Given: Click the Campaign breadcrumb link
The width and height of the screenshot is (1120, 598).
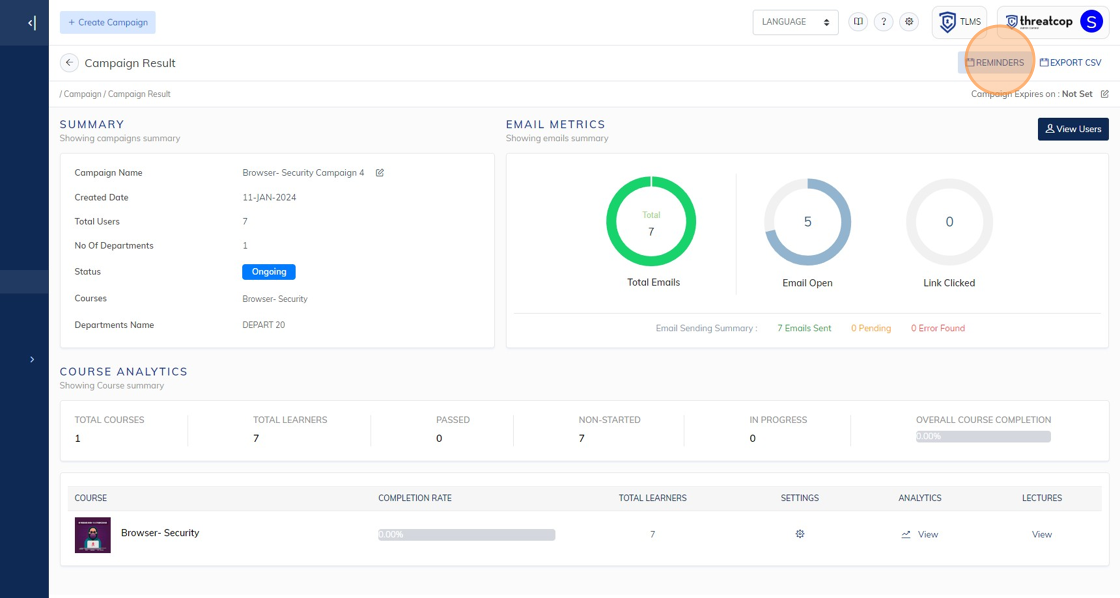Looking at the screenshot, I should [x=82, y=94].
